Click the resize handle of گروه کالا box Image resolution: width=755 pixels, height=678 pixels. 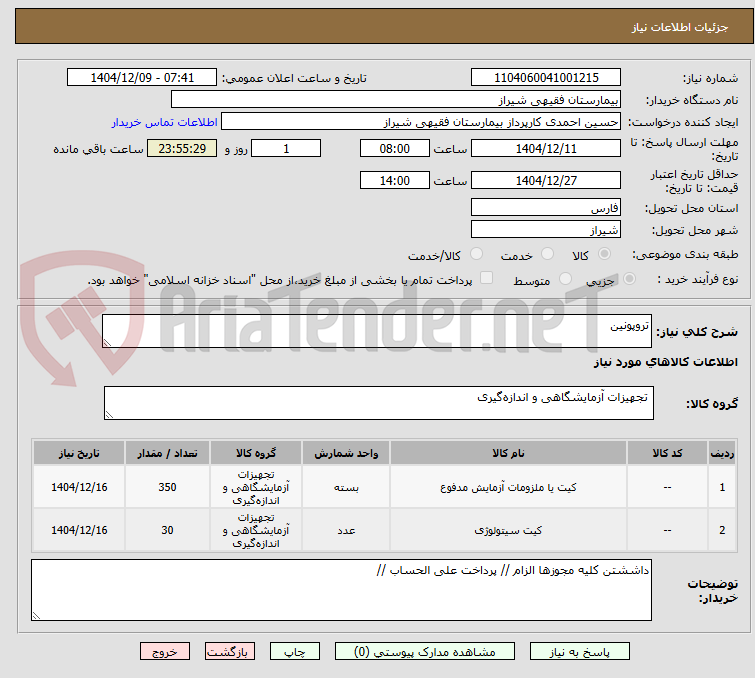coord(109,415)
